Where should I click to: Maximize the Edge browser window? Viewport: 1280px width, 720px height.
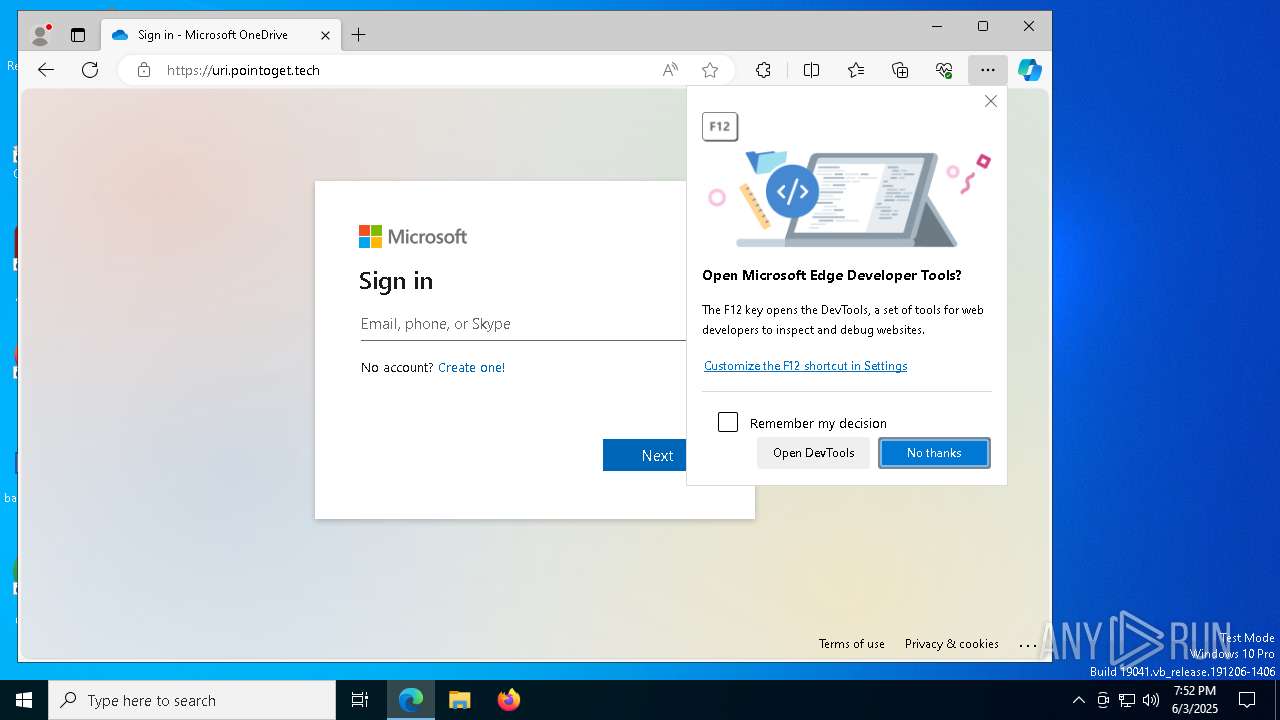click(x=983, y=27)
